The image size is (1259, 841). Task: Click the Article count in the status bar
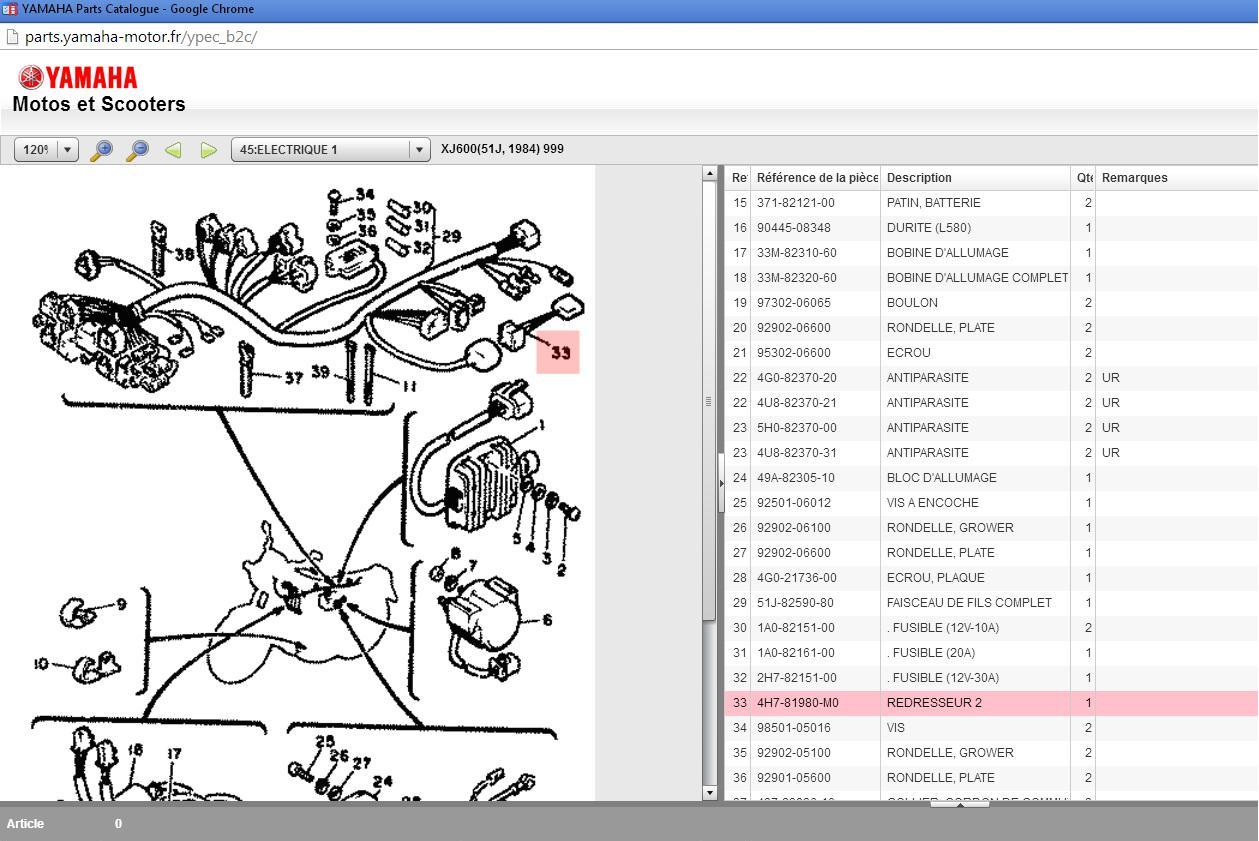[118, 824]
